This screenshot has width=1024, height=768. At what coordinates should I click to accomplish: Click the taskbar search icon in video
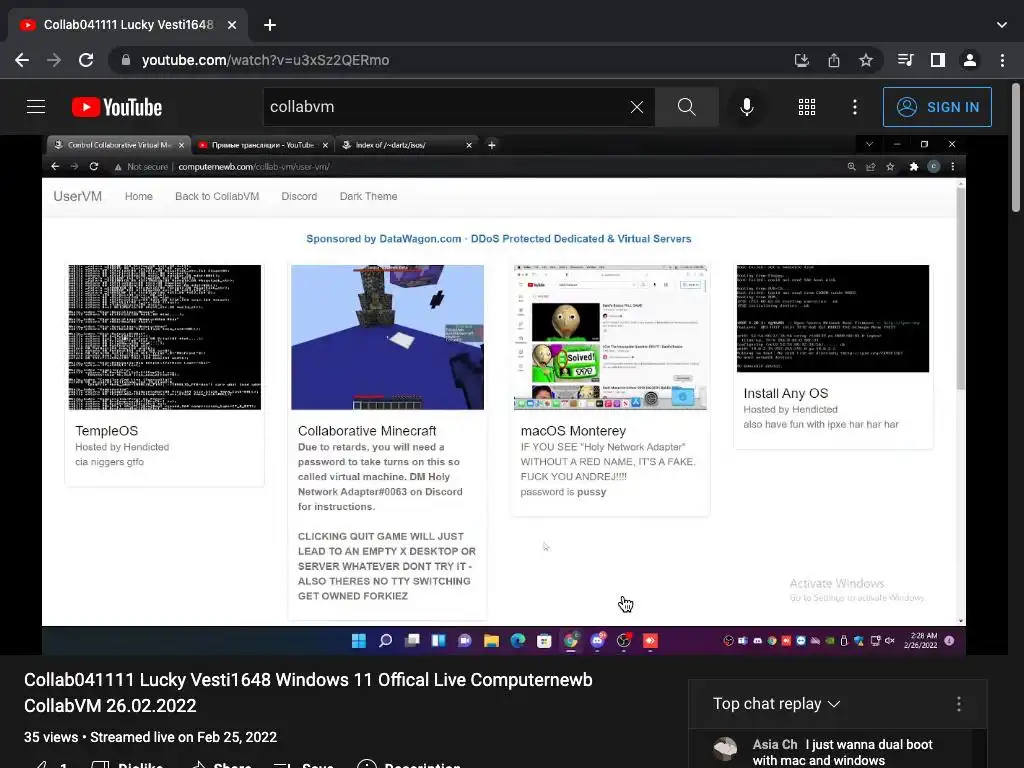click(385, 641)
